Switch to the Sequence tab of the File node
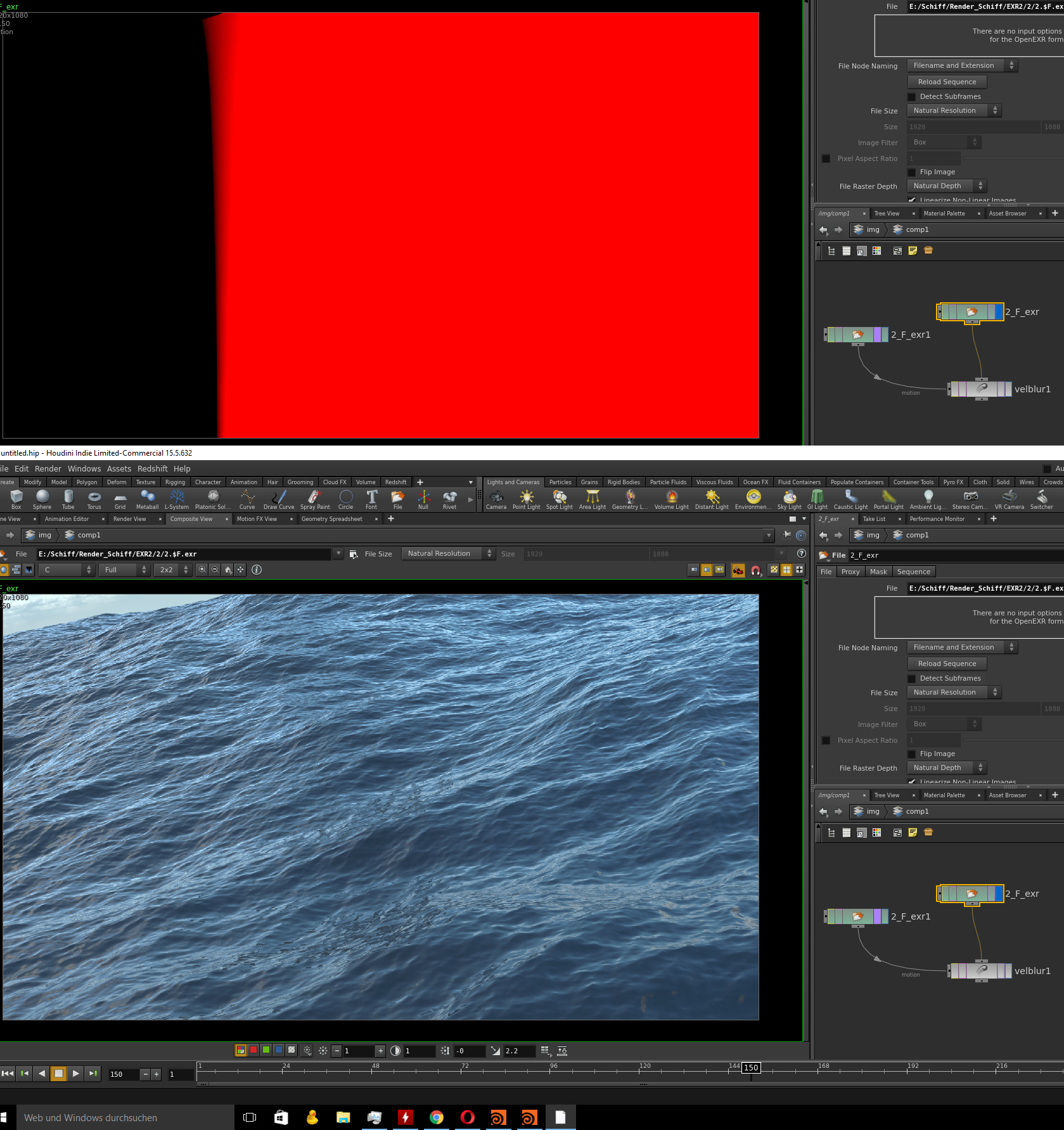Screen dimensions: 1064x1130 click(913, 571)
